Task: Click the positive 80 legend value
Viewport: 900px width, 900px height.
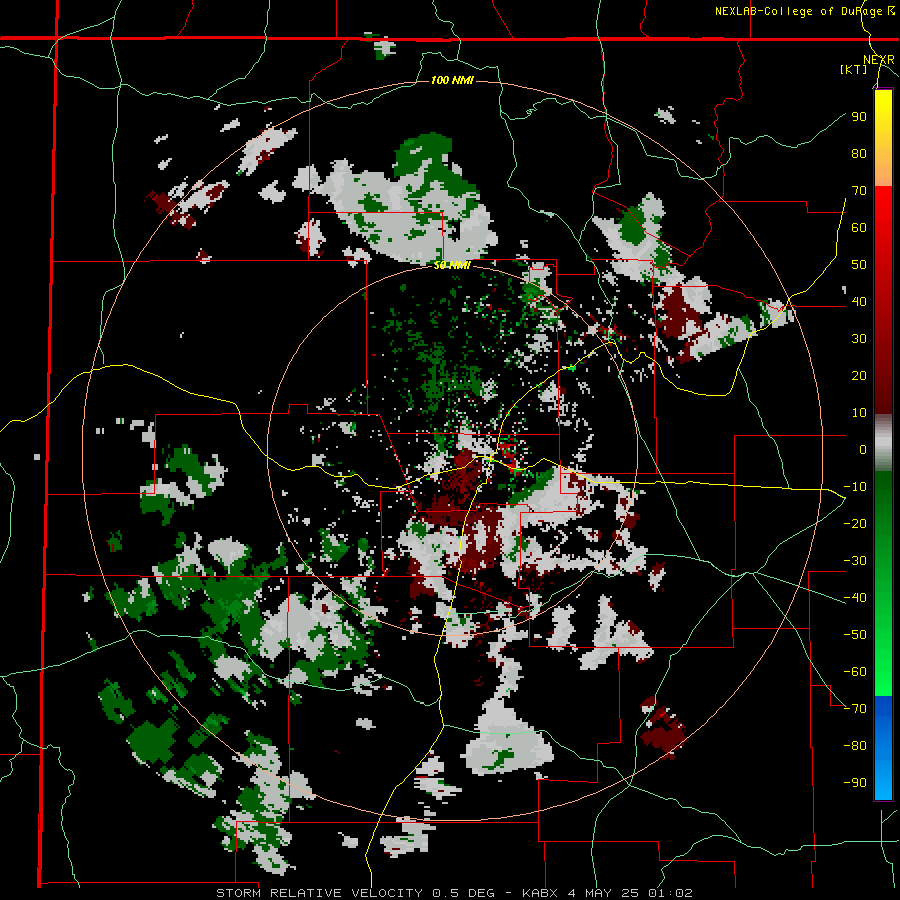Action: 859,153
